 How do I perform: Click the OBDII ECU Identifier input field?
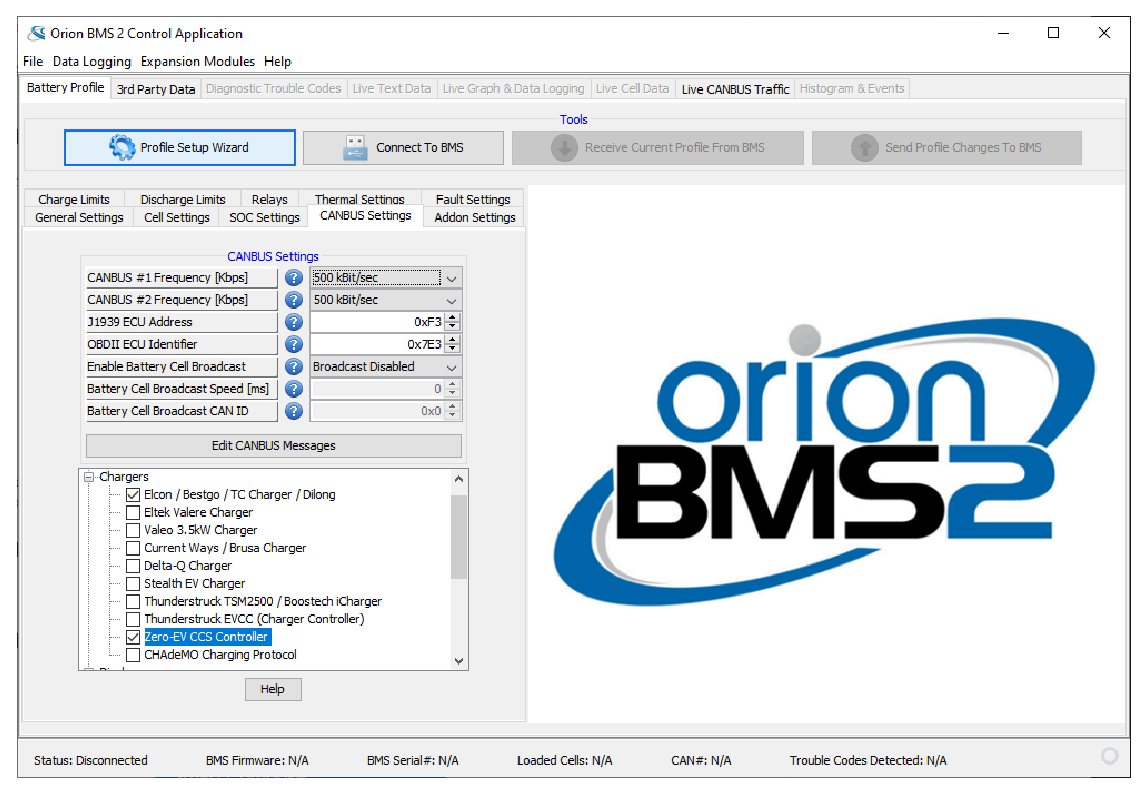[377, 345]
